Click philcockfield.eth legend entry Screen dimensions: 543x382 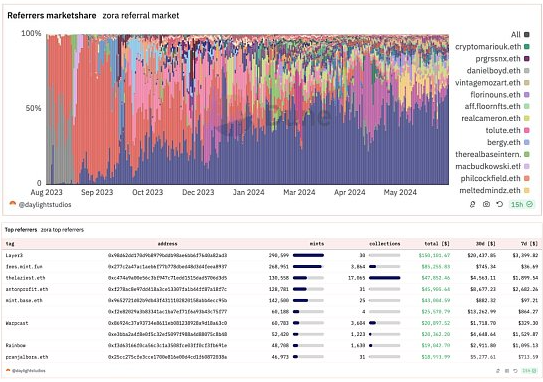tap(495, 178)
